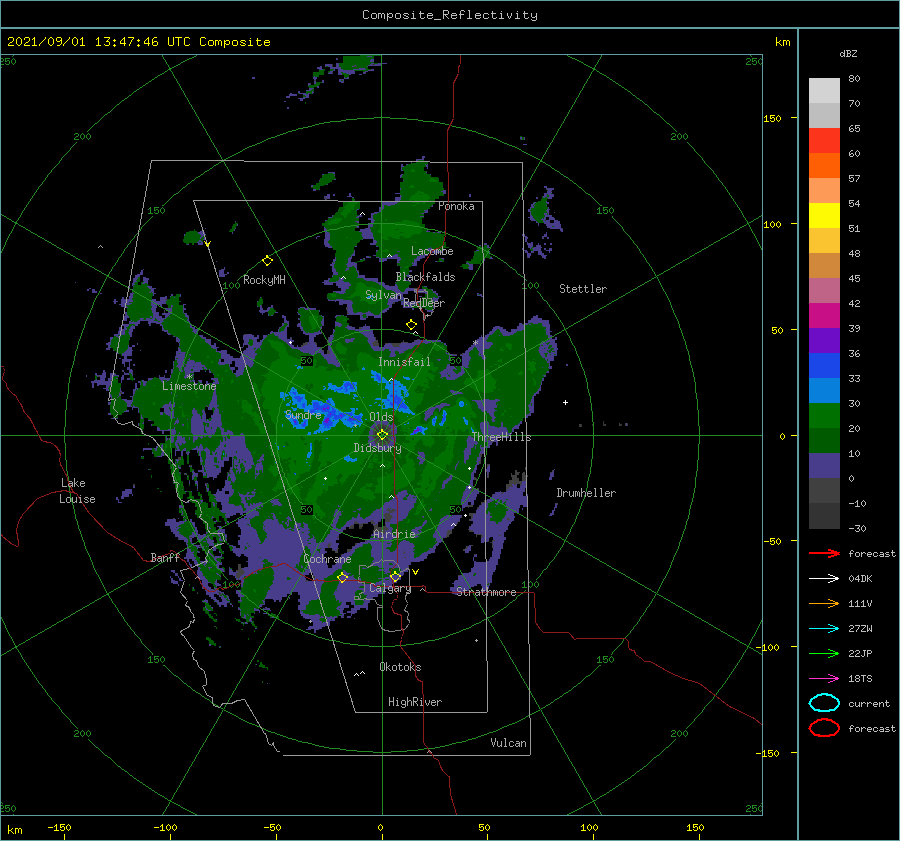Click the Cochrane label
900x841 pixels.
click(x=327, y=559)
